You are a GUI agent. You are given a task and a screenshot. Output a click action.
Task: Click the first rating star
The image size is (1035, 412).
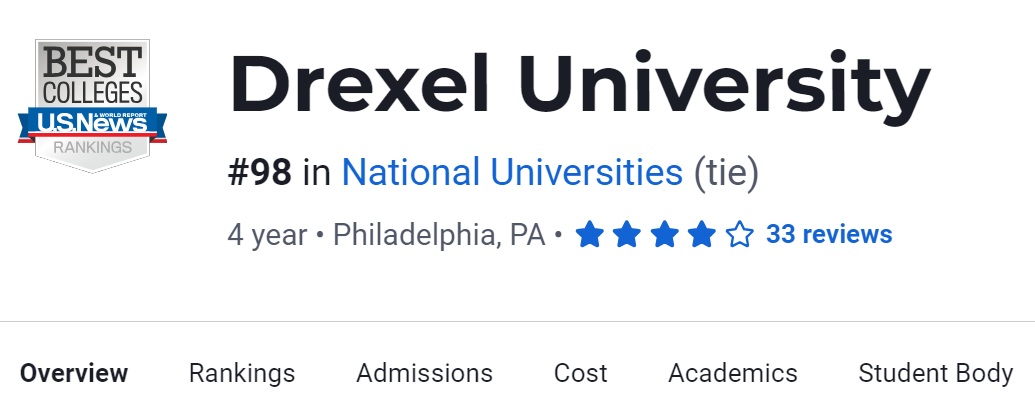[x=590, y=235]
